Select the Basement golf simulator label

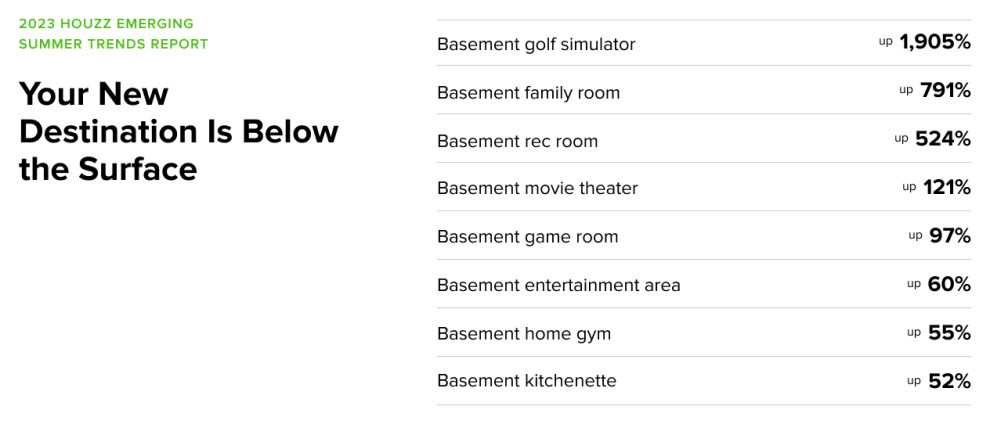(x=536, y=44)
